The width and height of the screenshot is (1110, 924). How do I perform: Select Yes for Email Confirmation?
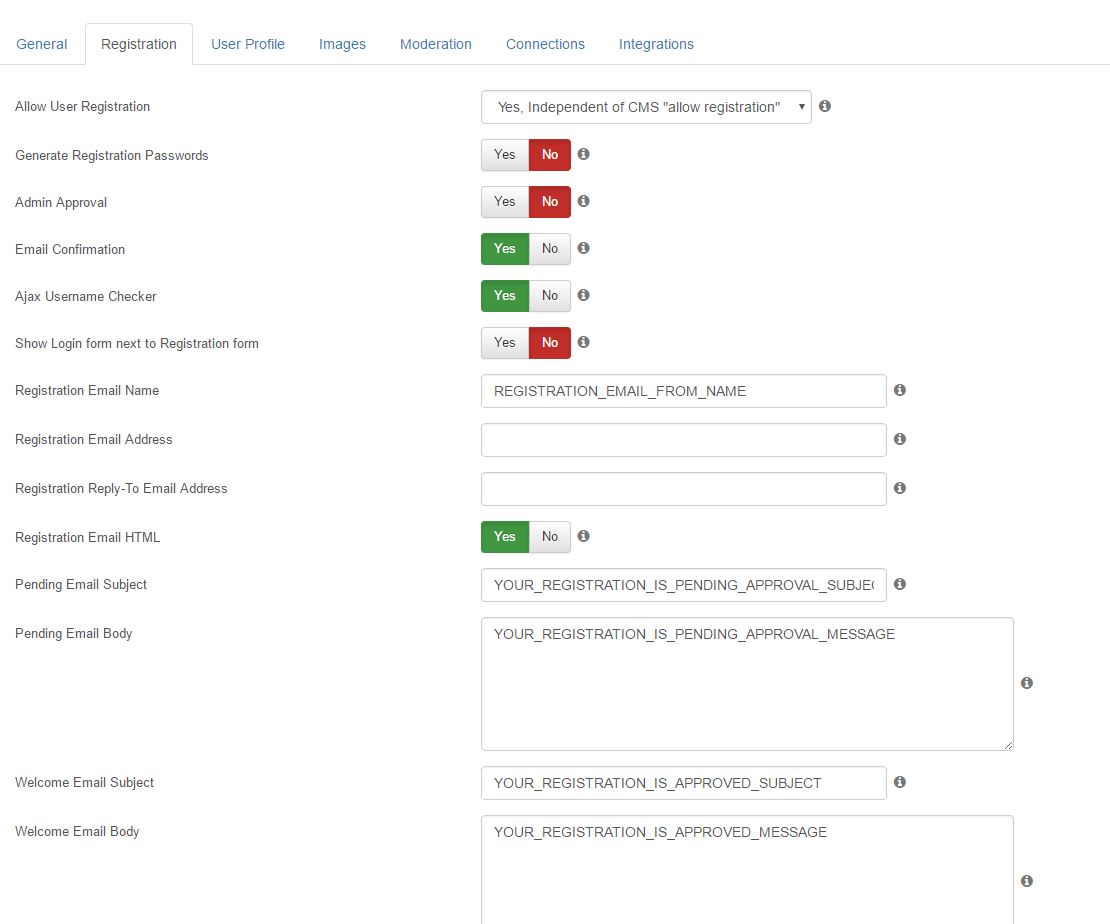505,249
